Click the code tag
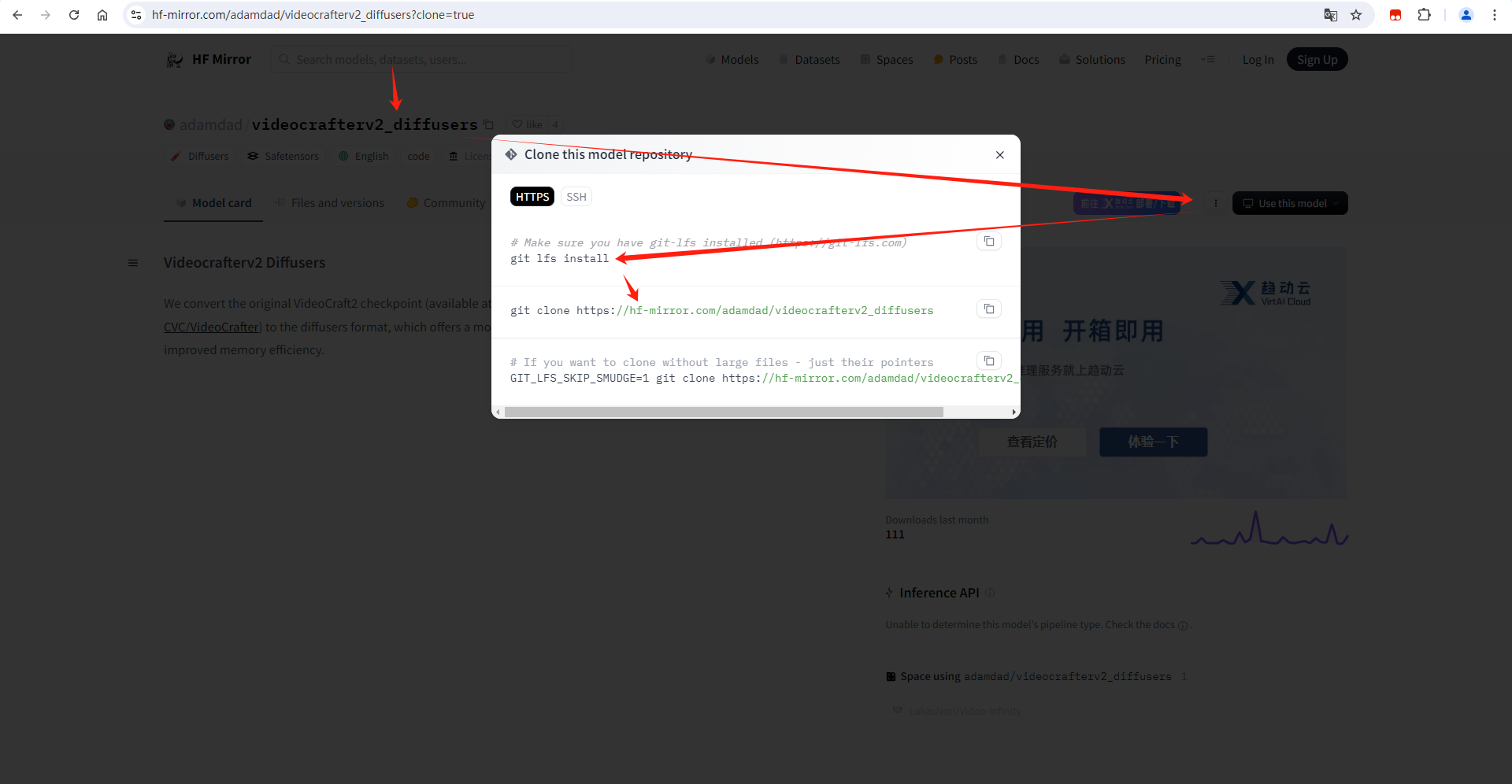The width and height of the screenshot is (1512, 784). point(419,157)
